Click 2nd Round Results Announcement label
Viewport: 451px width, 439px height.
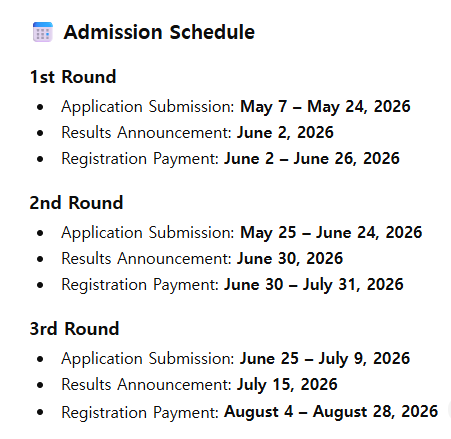[x=146, y=259]
